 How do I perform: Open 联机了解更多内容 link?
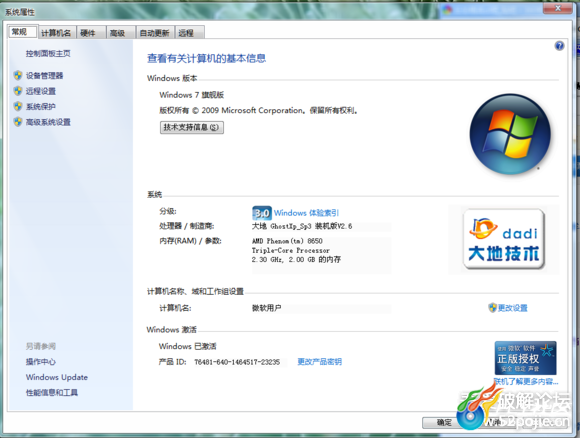(x=526, y=381)
